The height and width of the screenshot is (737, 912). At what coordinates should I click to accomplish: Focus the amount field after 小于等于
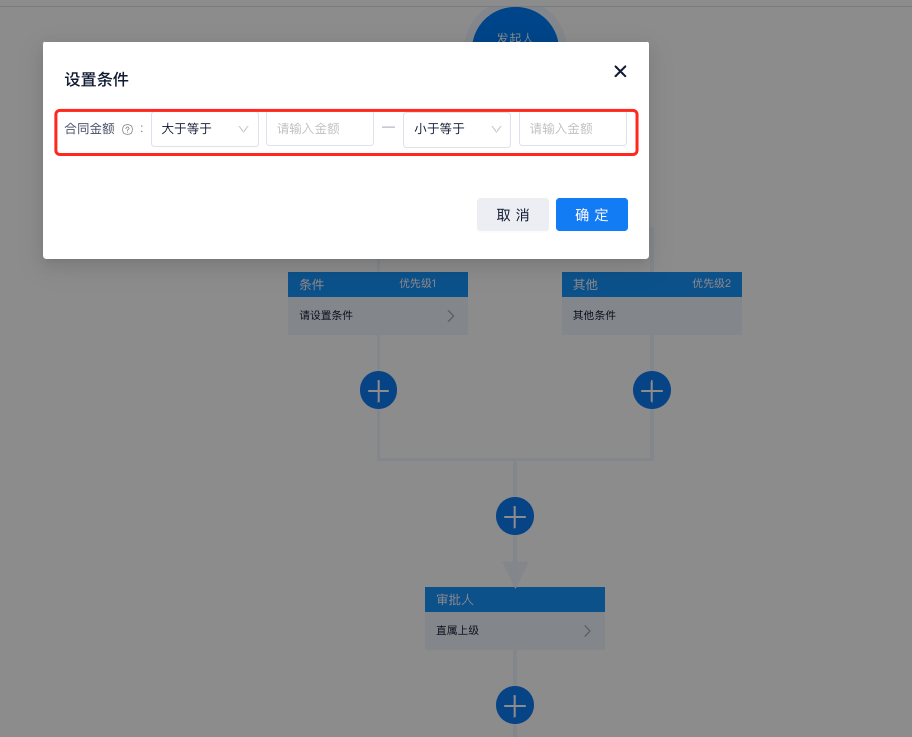[x=572, y=129]
